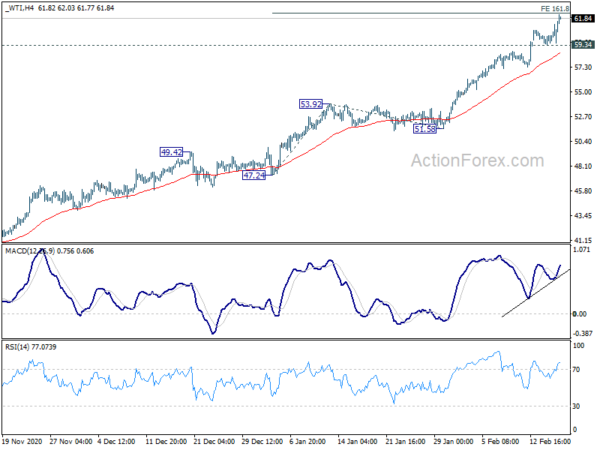The width and height of the screenshot is (600, 450).
Task: Click the FE 161.8 projection label
Action: [x=555, y=8]
